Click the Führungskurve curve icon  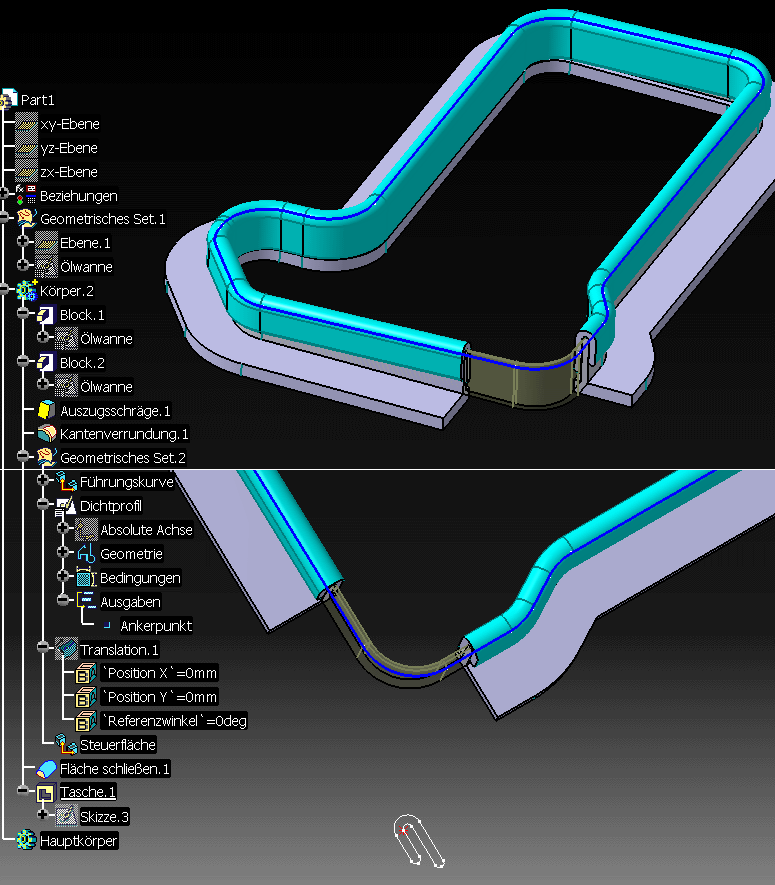tap(67, 481)
